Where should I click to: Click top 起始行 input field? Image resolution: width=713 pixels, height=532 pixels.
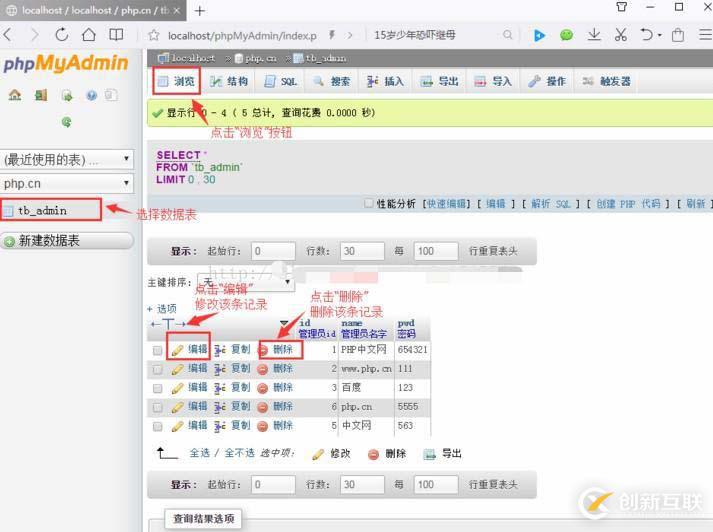(273, 251)
